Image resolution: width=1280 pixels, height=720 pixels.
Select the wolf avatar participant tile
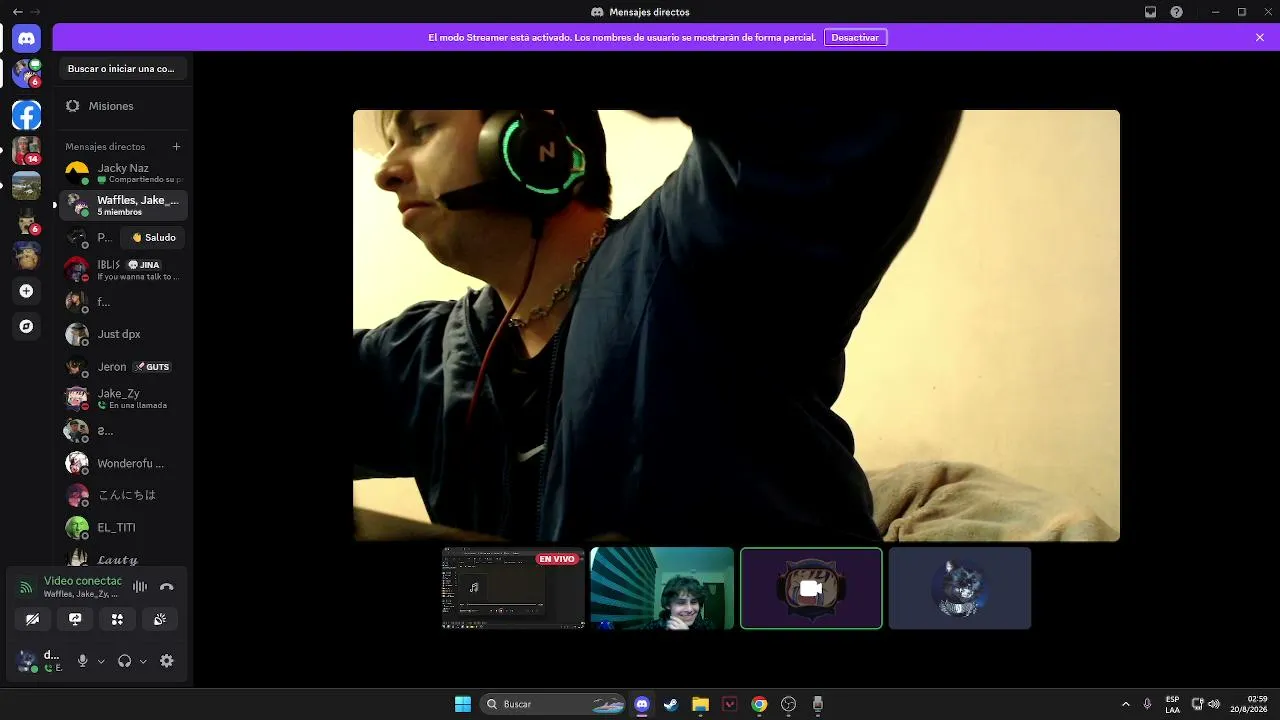(x=960, y=588)
